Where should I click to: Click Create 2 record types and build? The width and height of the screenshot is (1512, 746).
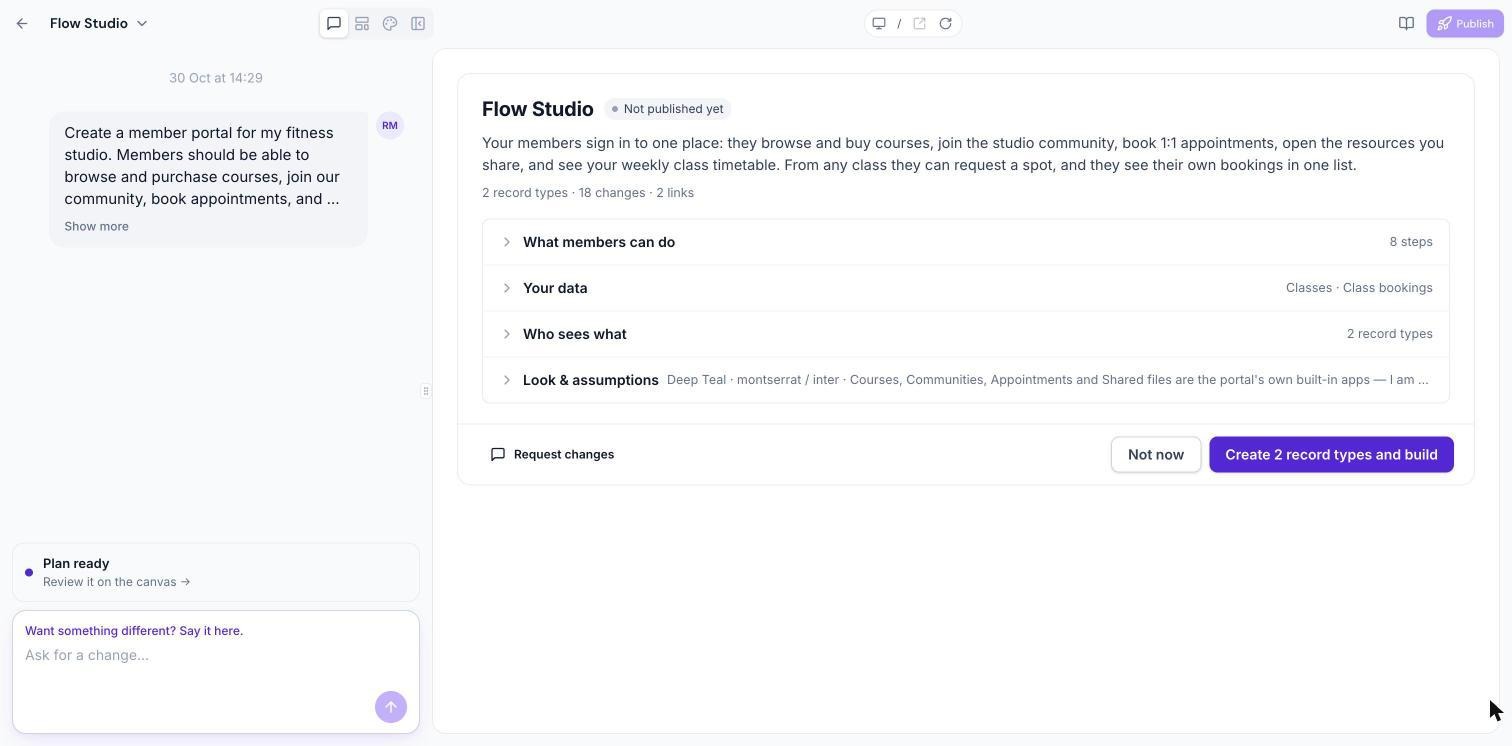(x=1331, y=454)
